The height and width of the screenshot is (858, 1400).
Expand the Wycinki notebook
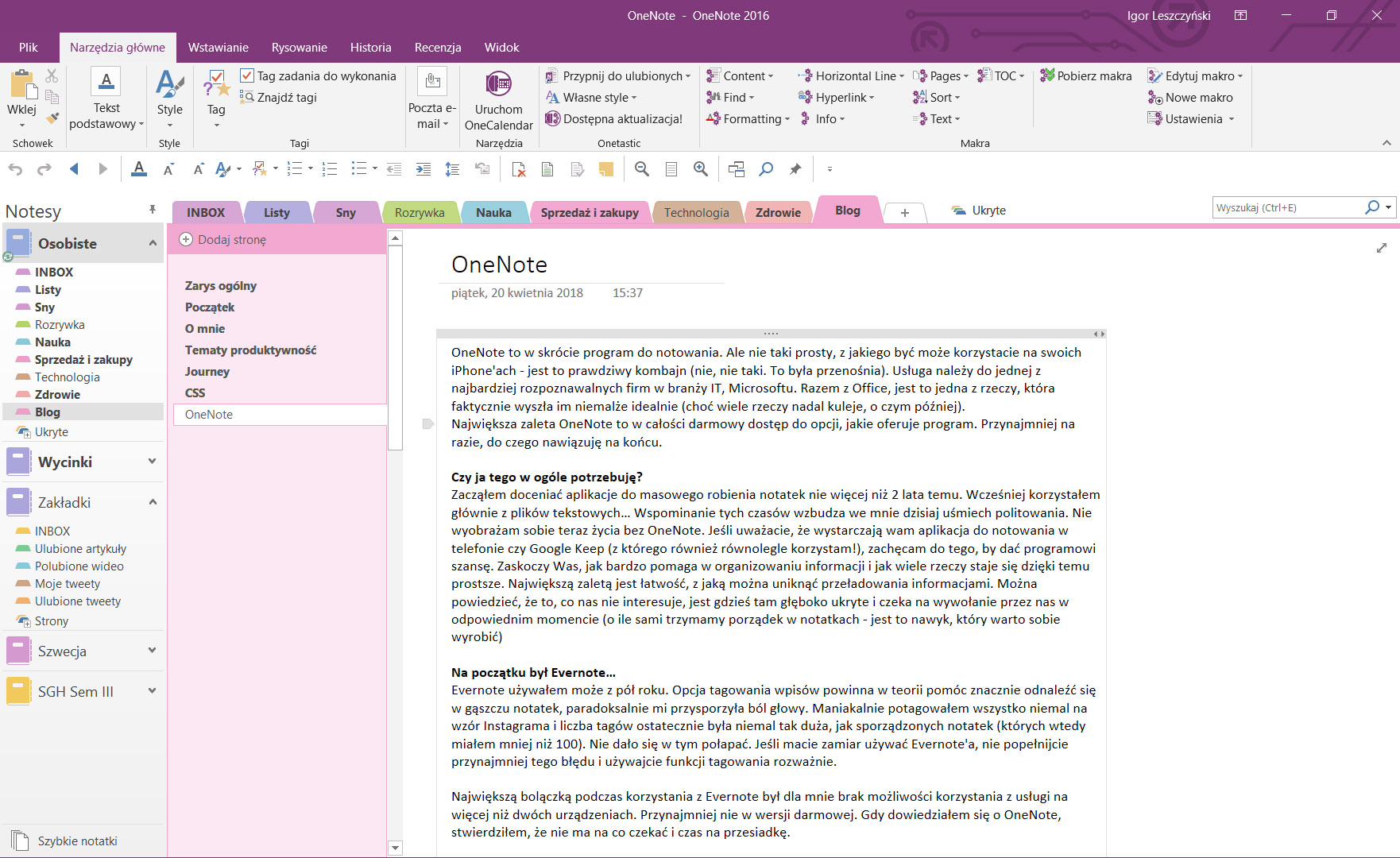152,462
